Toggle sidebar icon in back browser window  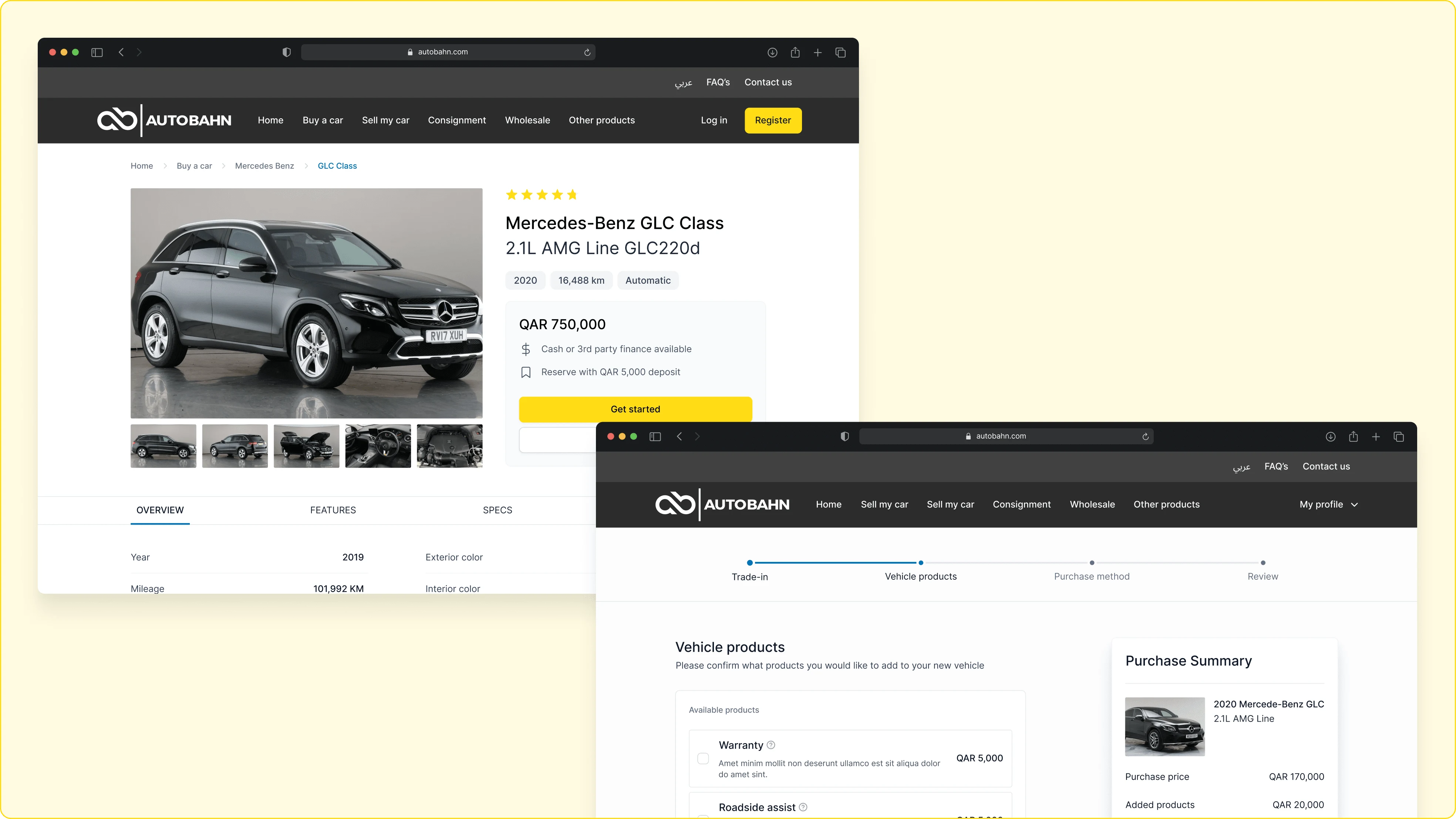pyautogui.click(x=97, y=52)
